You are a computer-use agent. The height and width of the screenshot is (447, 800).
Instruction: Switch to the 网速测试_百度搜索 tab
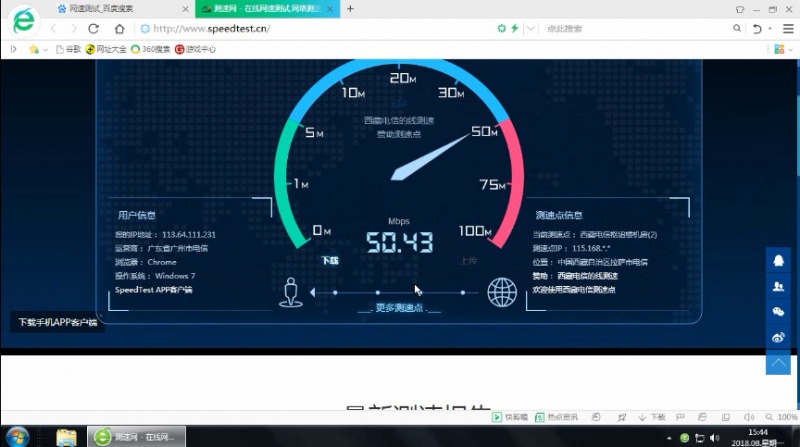point(101,9)
